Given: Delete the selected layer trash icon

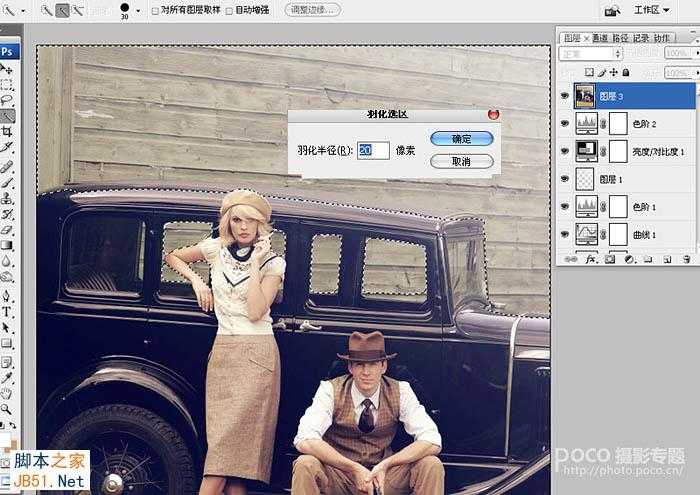Looking at the screenshot, I should point(687,259).
